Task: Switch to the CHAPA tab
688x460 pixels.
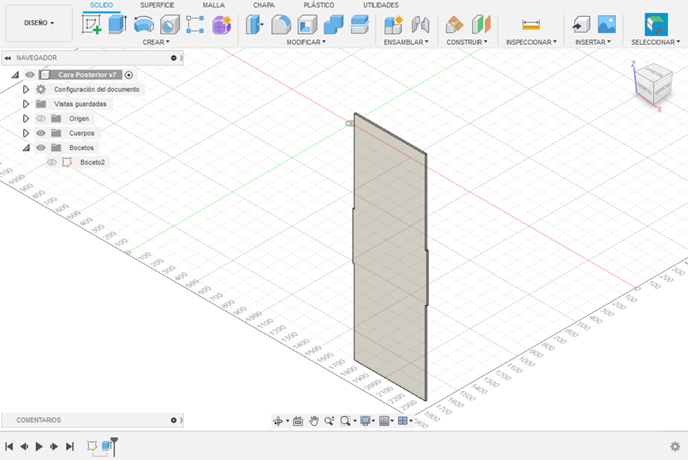Action: (x=264, y=5)
